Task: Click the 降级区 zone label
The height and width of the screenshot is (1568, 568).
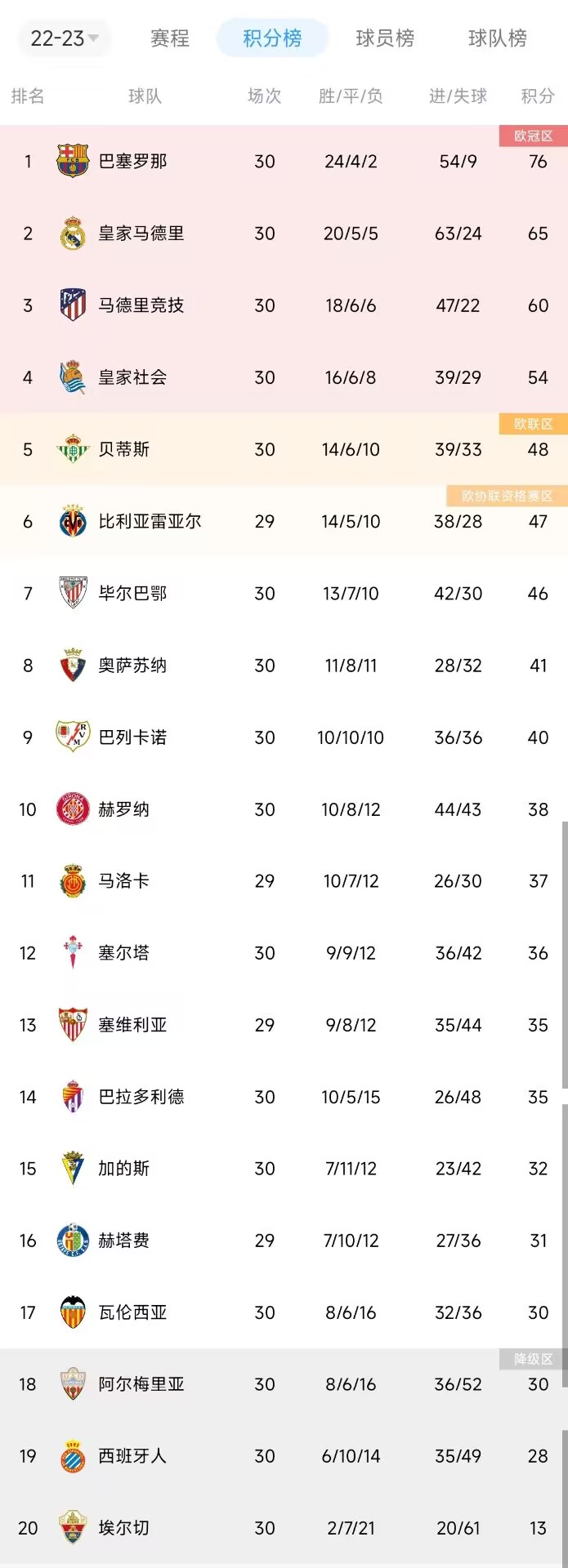Action: (x=533, y=1359)
